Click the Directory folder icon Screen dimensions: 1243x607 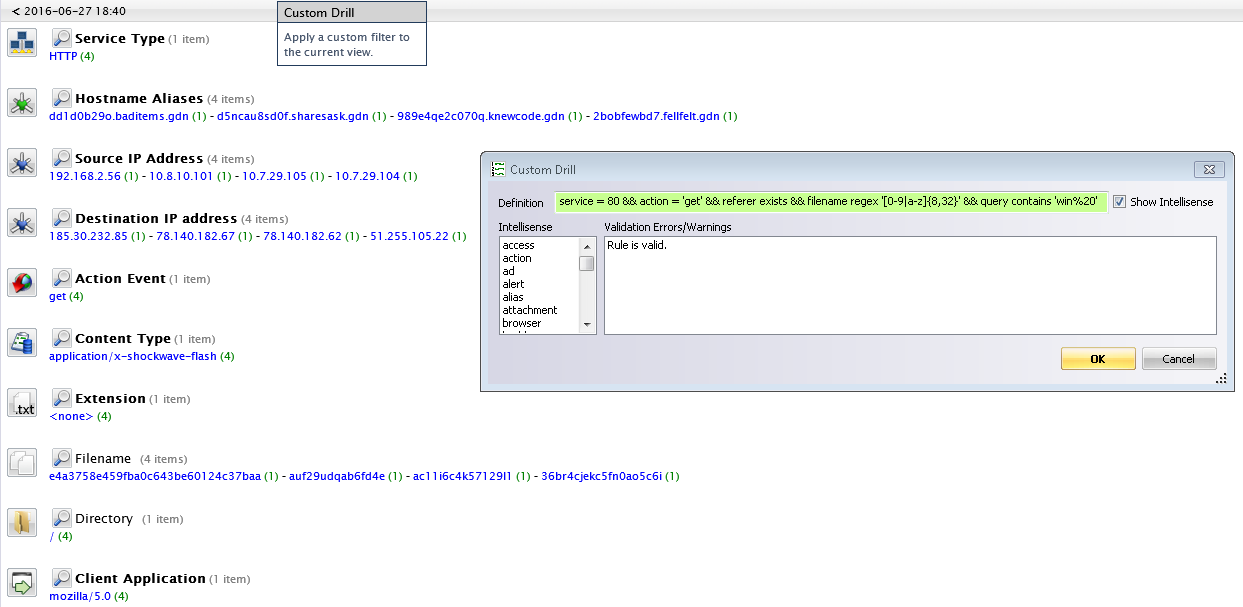22,523
